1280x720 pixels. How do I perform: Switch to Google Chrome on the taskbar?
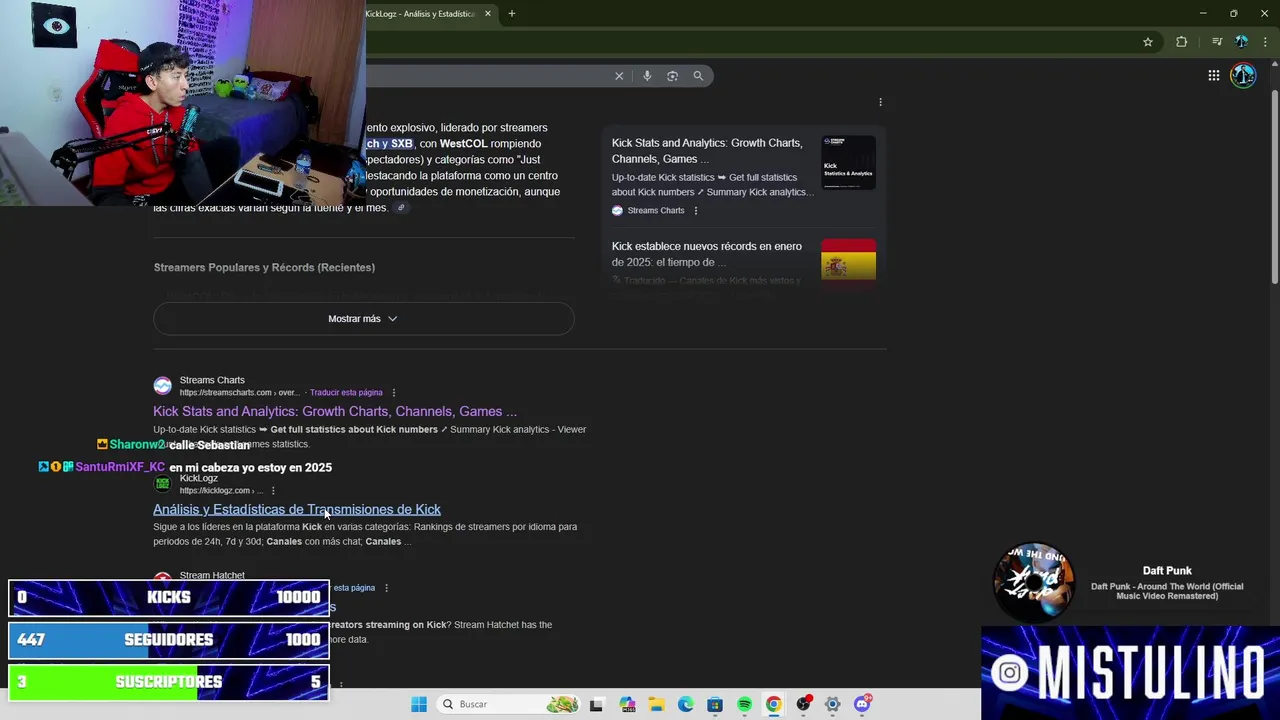coord(774,704)
